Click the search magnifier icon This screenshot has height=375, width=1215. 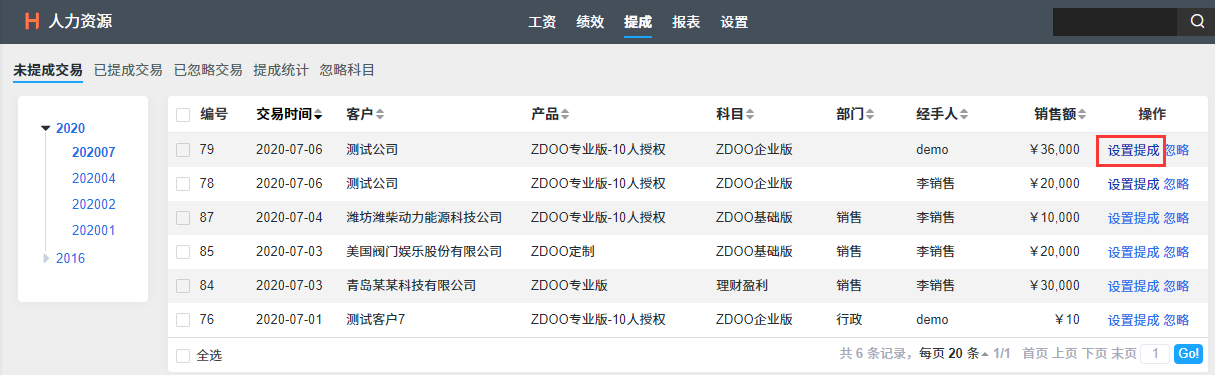[x=1197, y=22]
